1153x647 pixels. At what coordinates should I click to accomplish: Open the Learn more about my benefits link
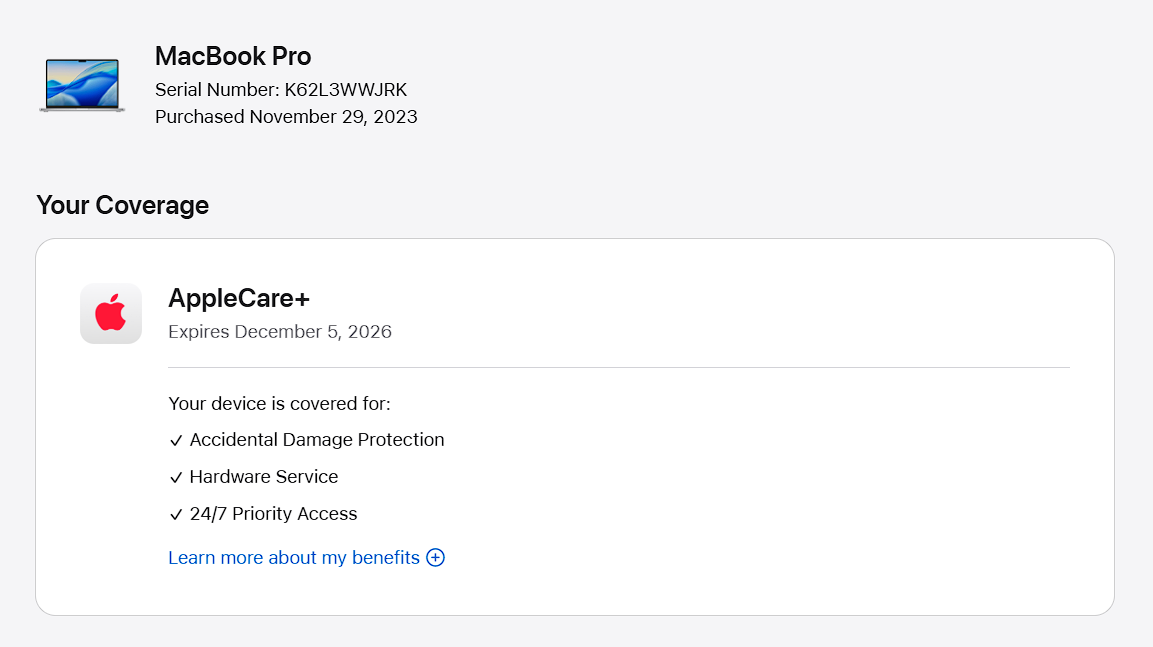click(294, 558)
